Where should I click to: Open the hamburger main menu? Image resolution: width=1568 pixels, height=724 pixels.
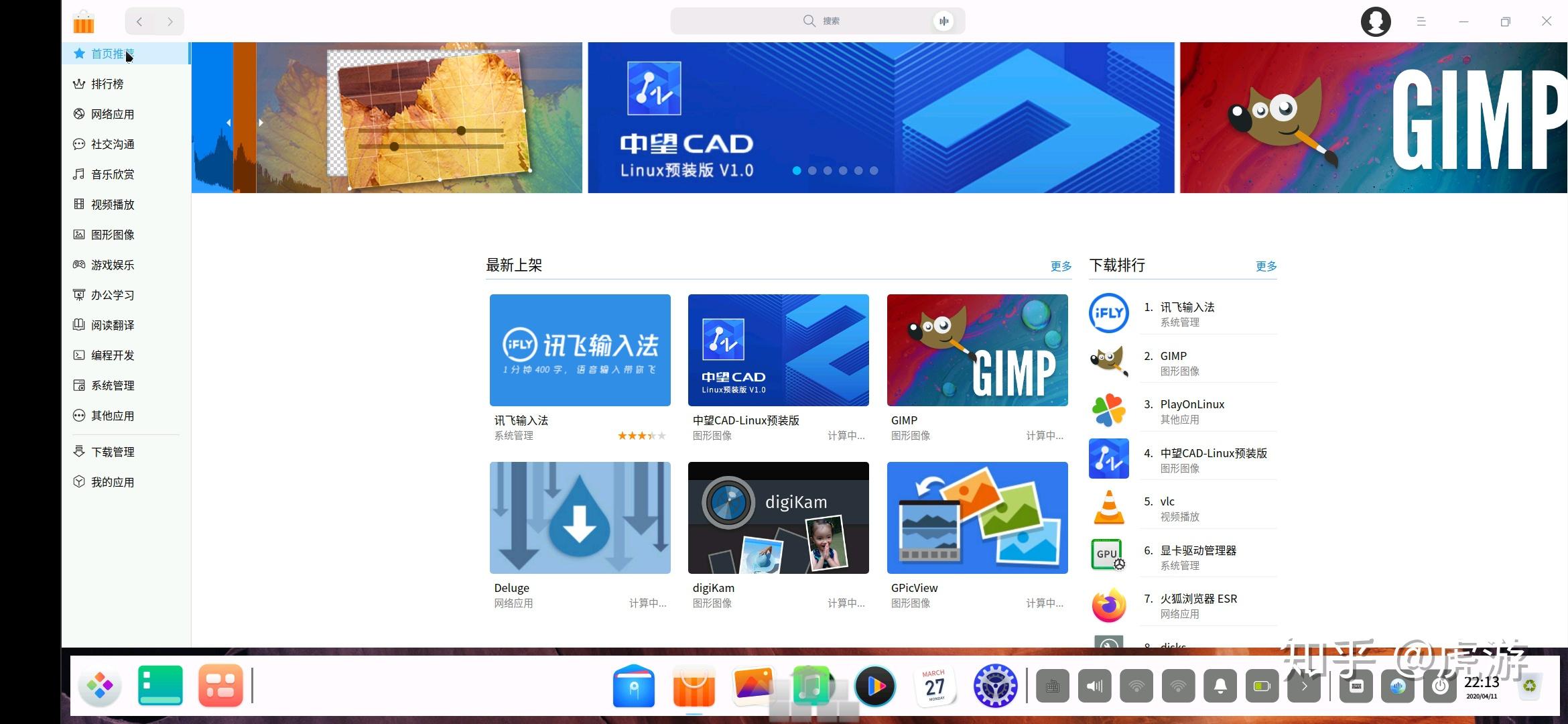point(1421,21)
